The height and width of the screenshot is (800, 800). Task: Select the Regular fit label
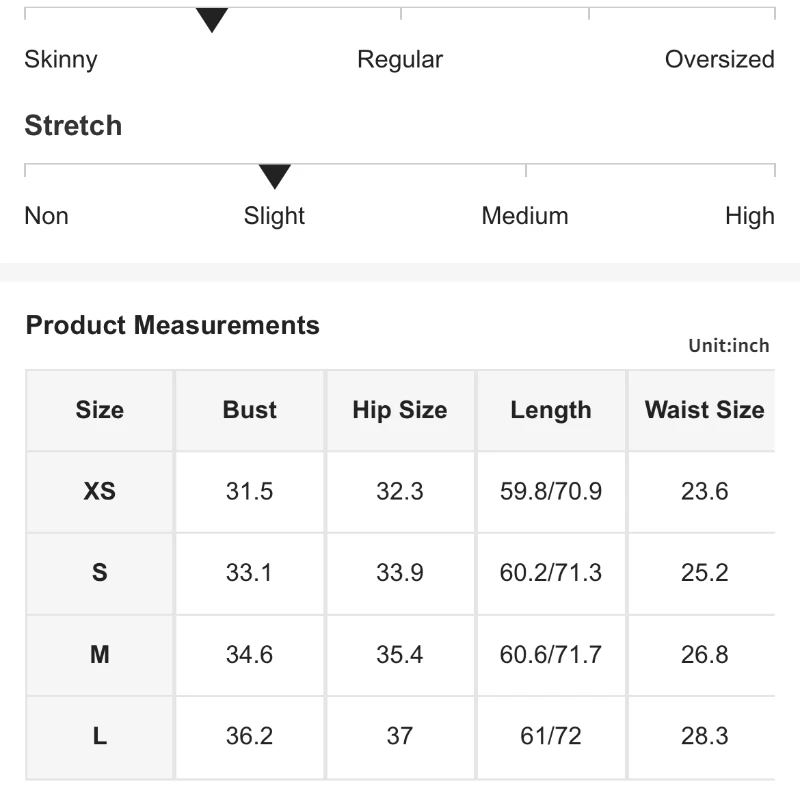click(400, 59)
